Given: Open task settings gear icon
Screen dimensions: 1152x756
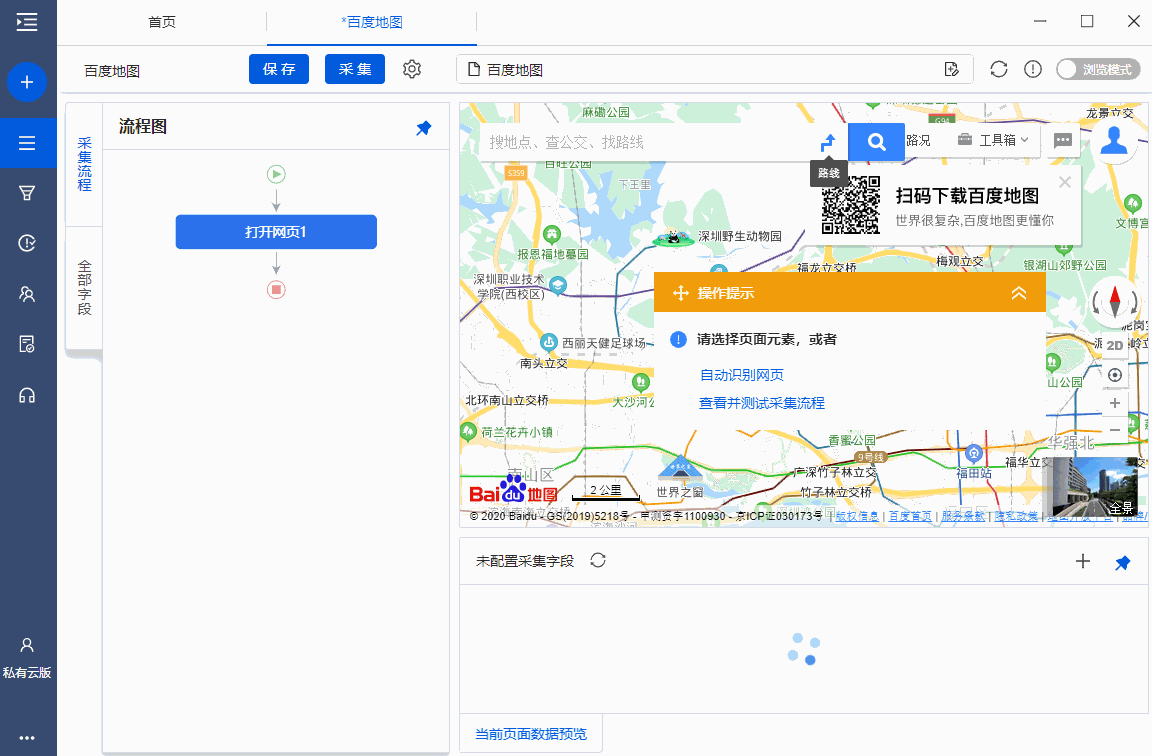Looking at the screenshot, I should (x=412, y=69).
